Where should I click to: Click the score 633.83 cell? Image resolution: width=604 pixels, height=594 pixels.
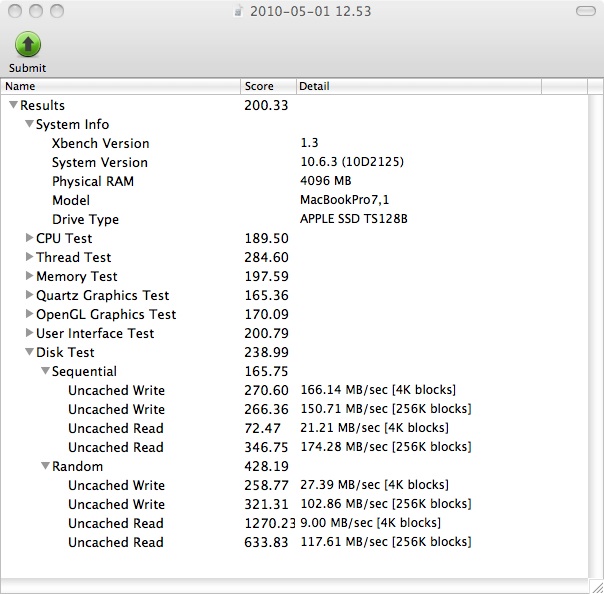pyautogui.click(x=267, y=542)
